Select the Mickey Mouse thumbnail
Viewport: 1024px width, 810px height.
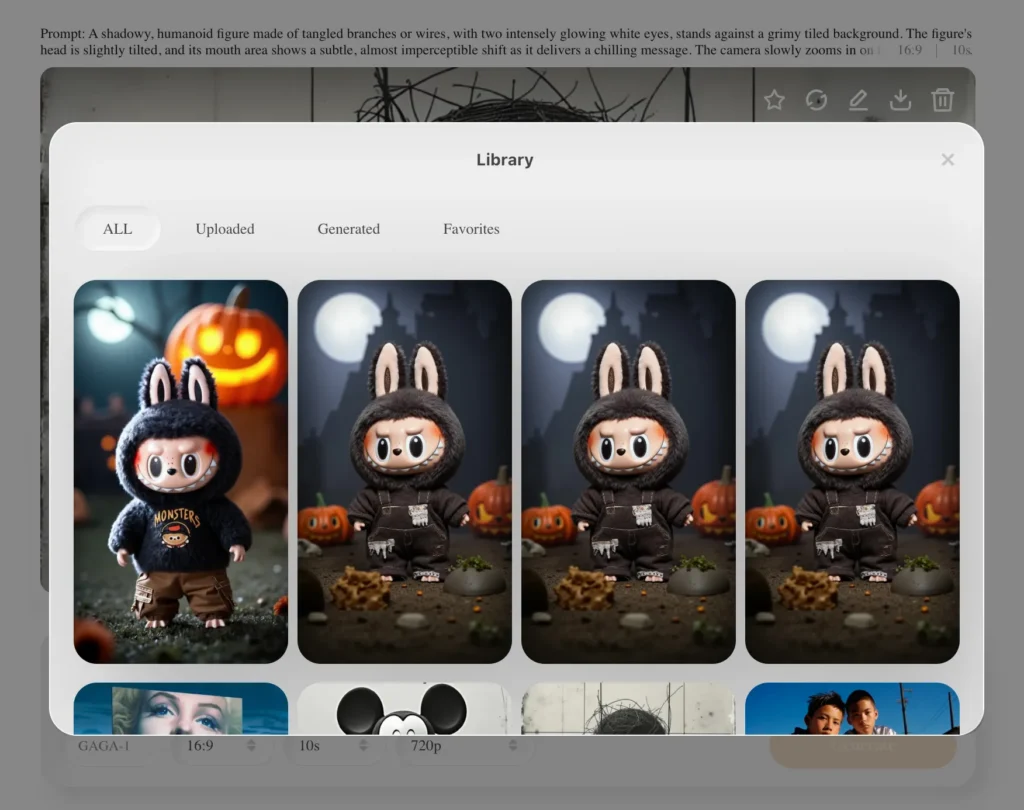tap(404, 709)
